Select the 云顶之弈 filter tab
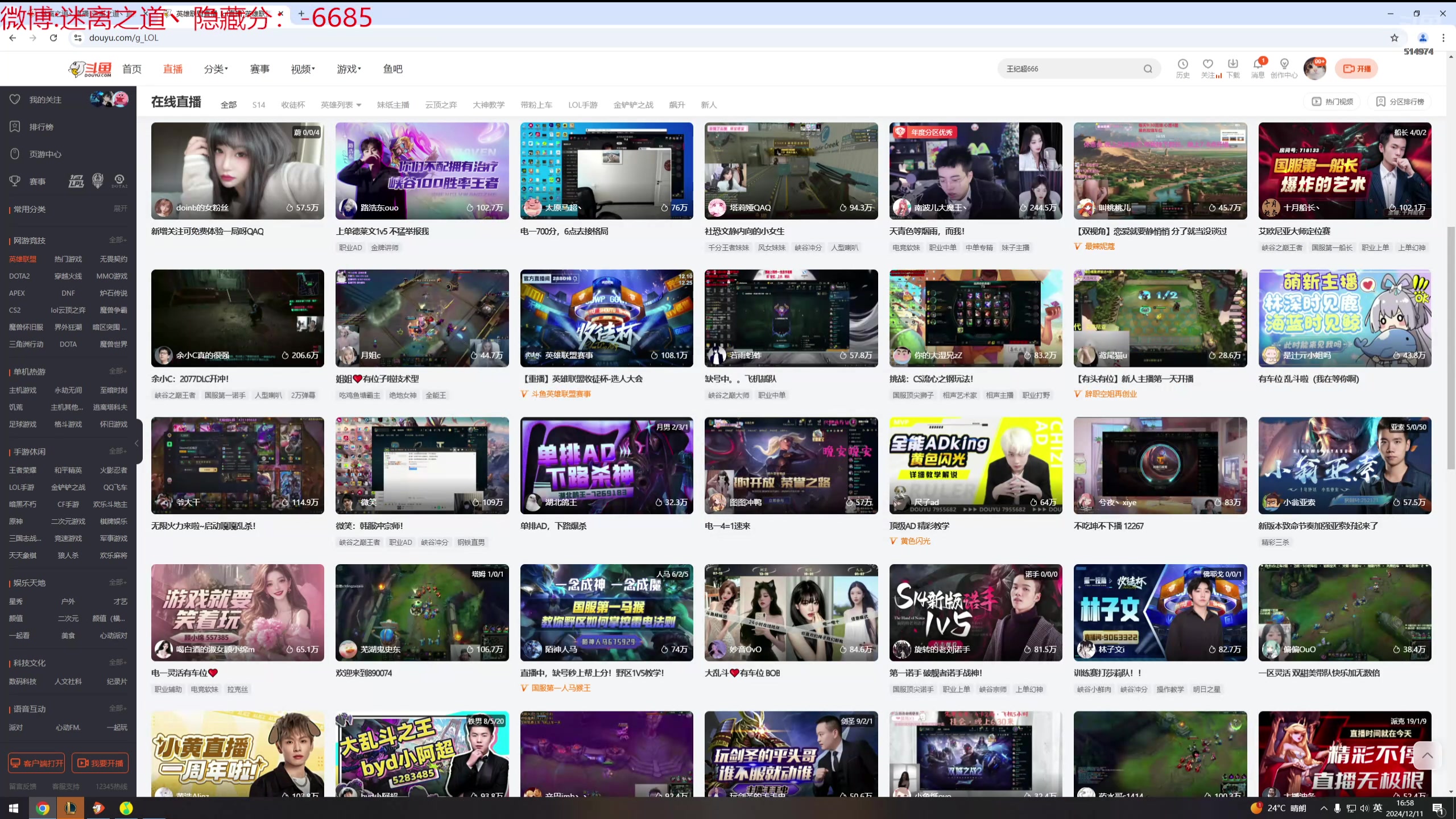1456x819 pixels. (441, 105)
